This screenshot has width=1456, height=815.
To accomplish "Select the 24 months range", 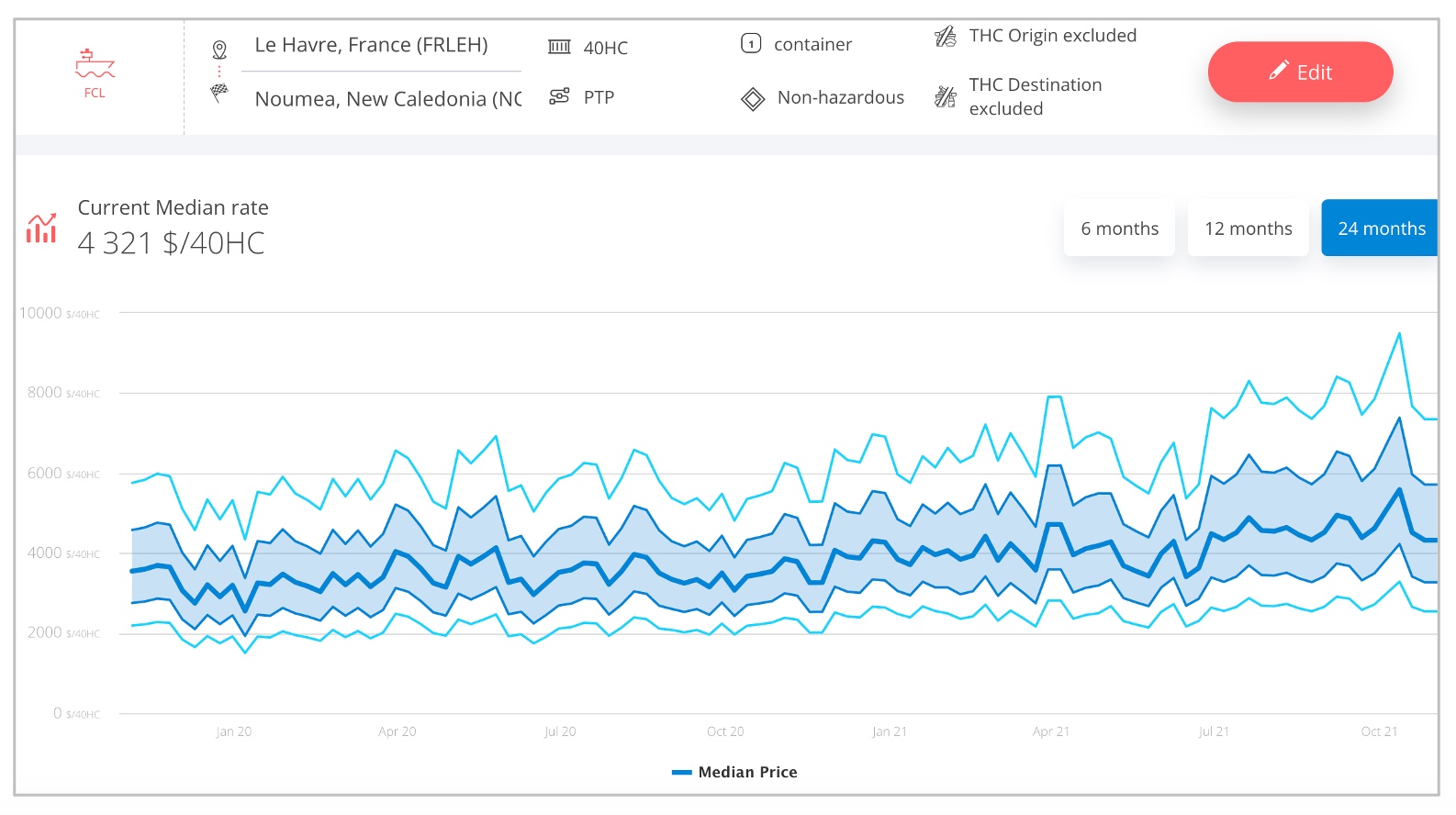I will click(x=1380, y=229).
